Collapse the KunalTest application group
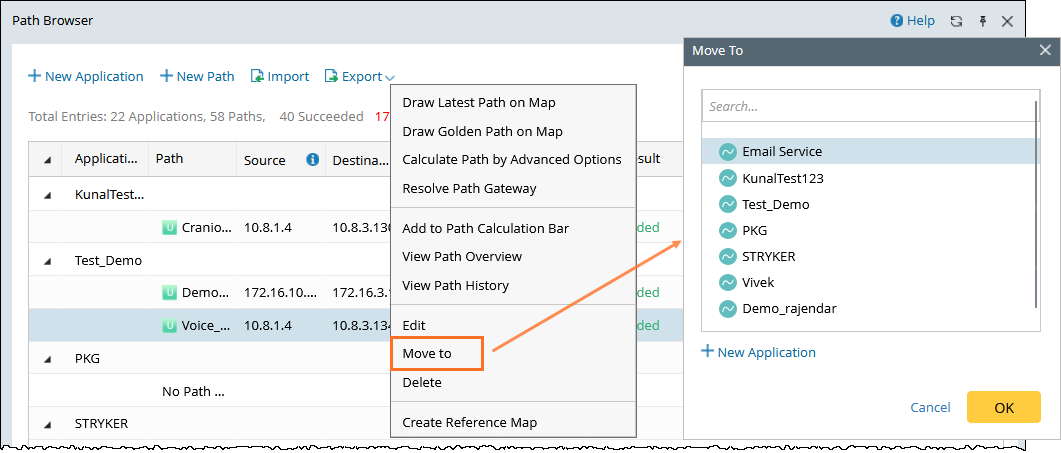Viewport: 1061px width, 453px height. [48, 195]
